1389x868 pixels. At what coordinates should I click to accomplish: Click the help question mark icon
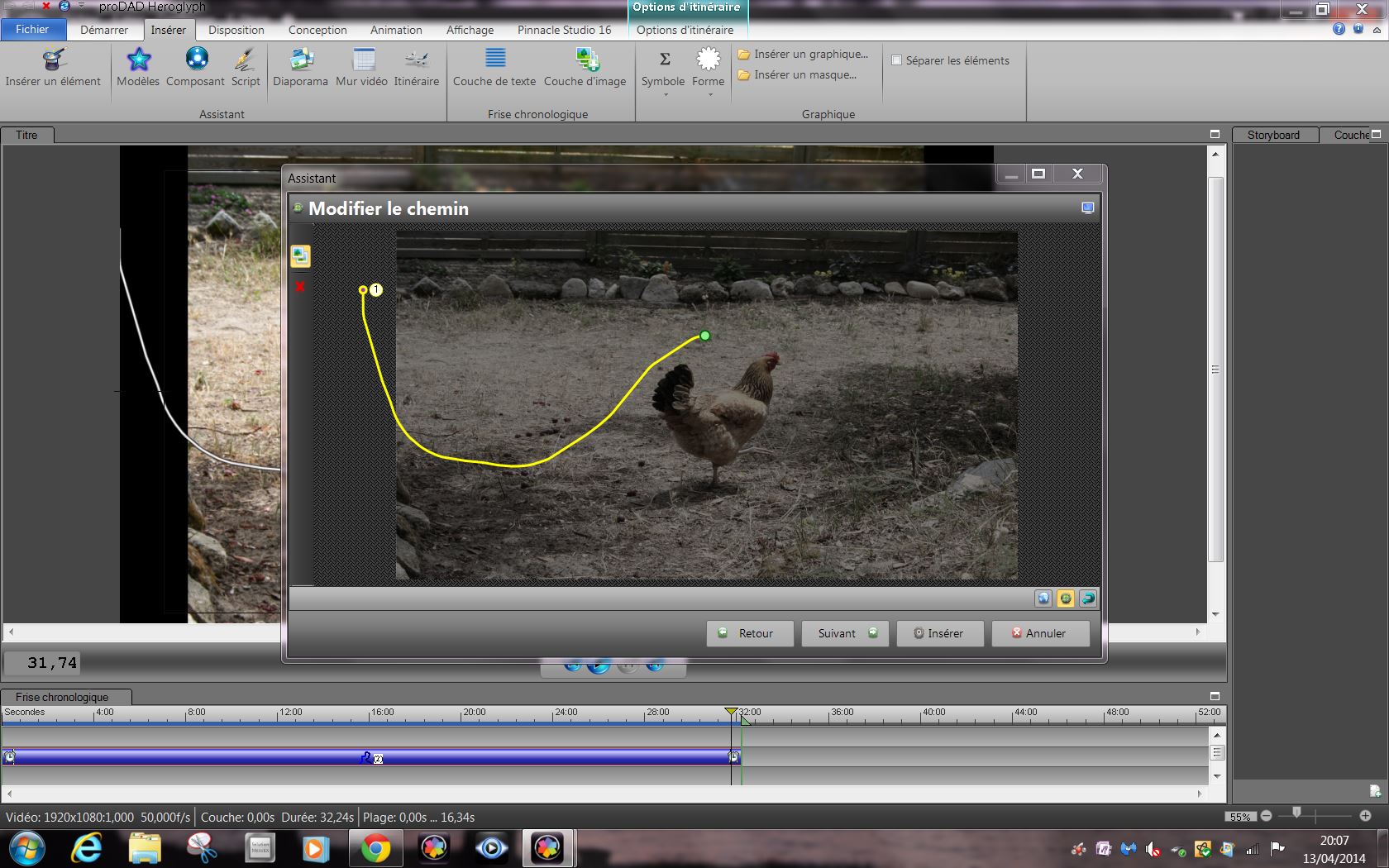coord(1339,29)
